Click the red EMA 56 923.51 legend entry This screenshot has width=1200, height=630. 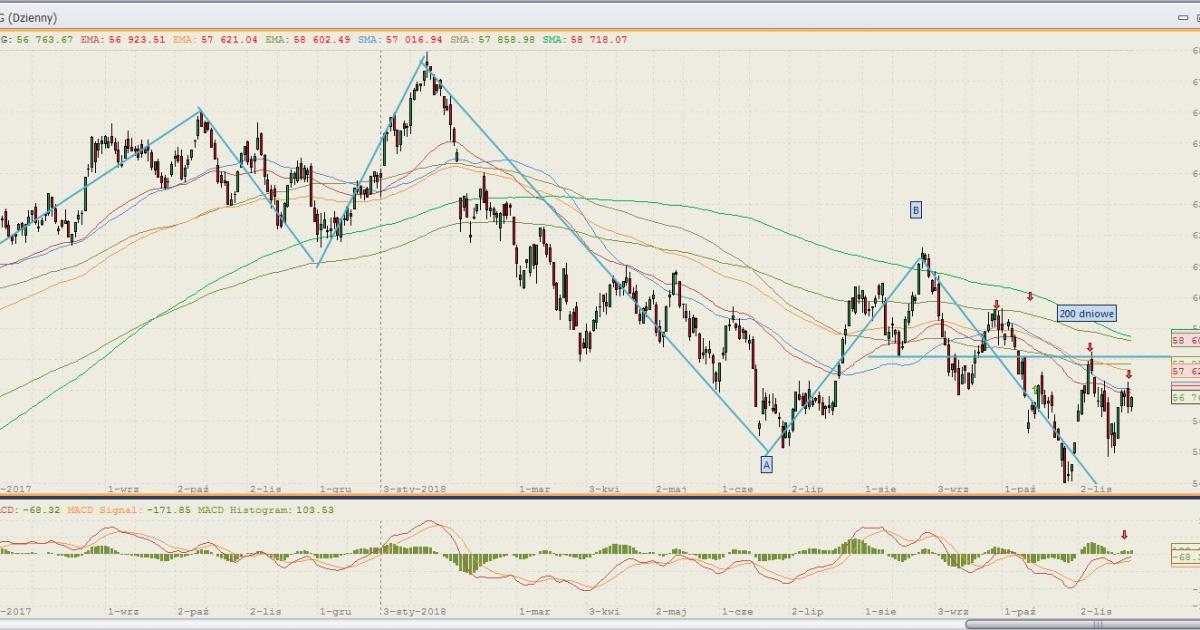tap(112, 40)
